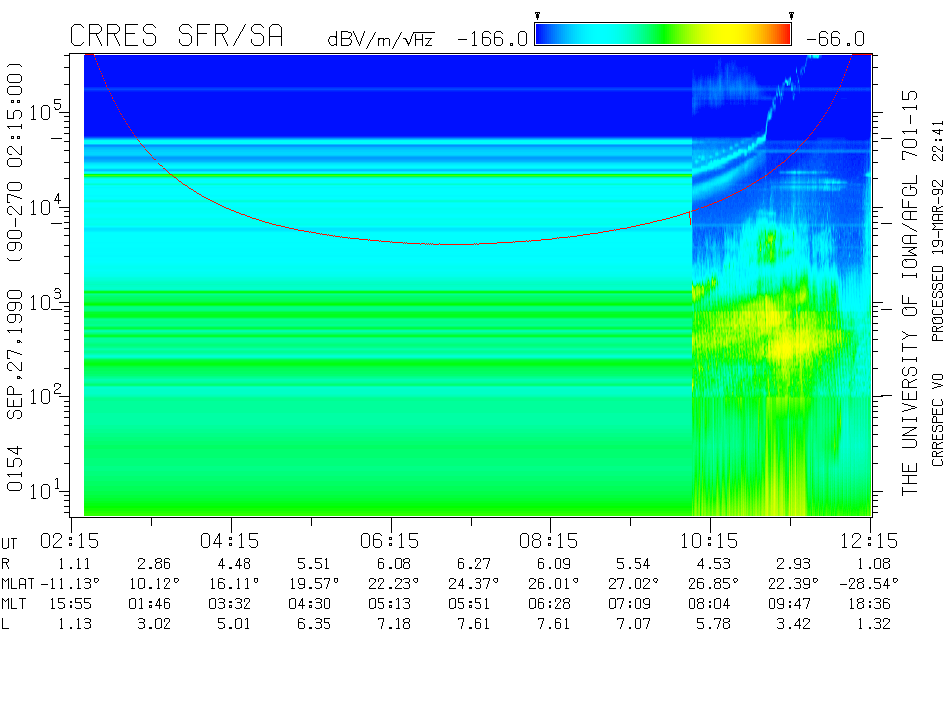Image resolution: width=945 pixels, height=720 pixels.
Task: Click the 10⁵ frequency axis label
Action: point(45,110)
